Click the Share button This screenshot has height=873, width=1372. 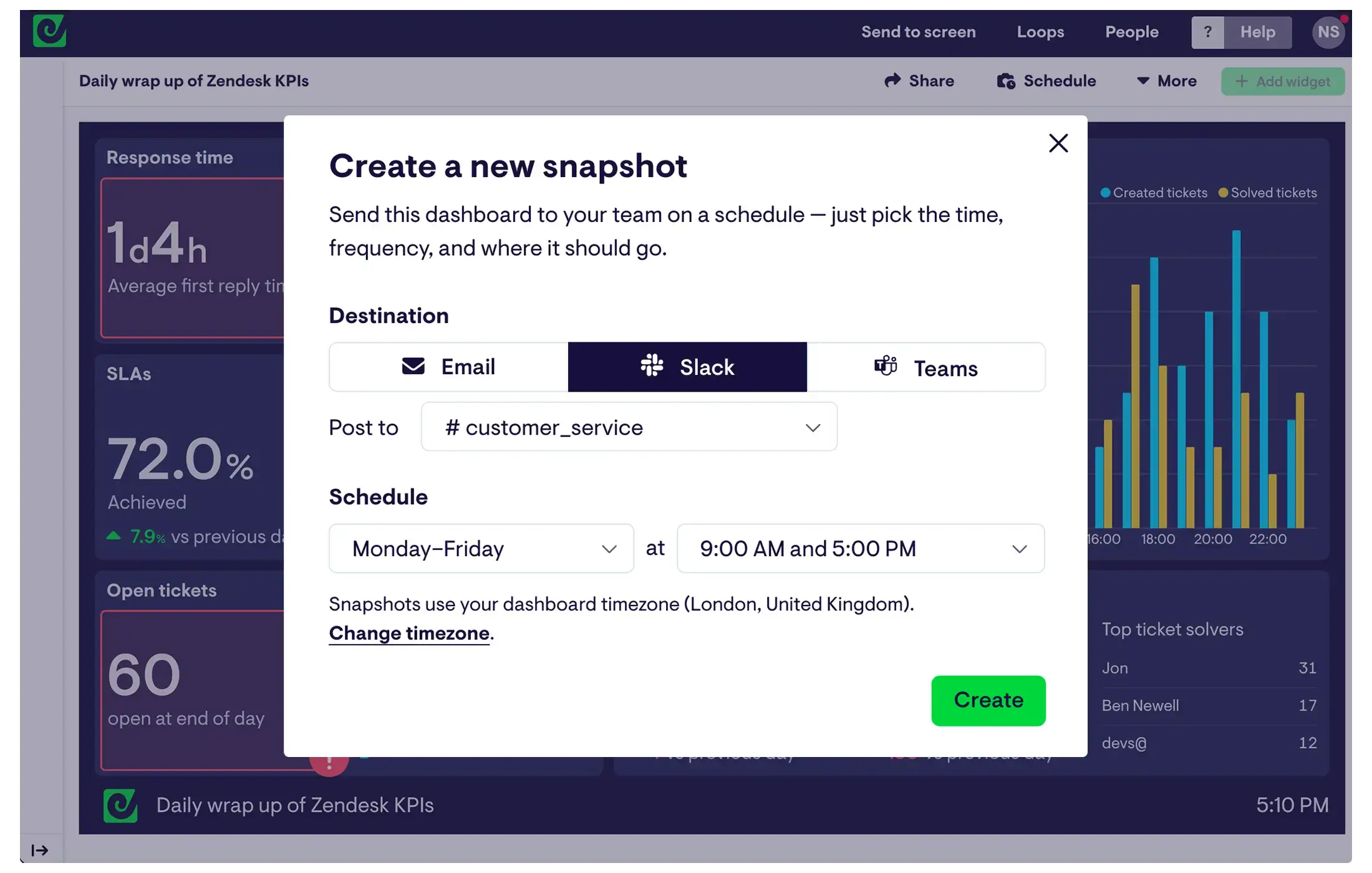[919, 81]
